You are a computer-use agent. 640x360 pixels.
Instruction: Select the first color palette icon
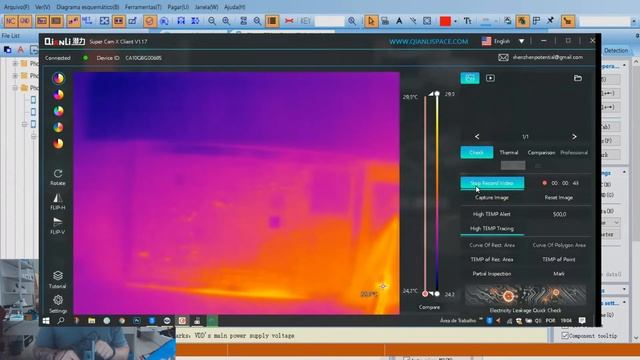click(x=58, y=78)
